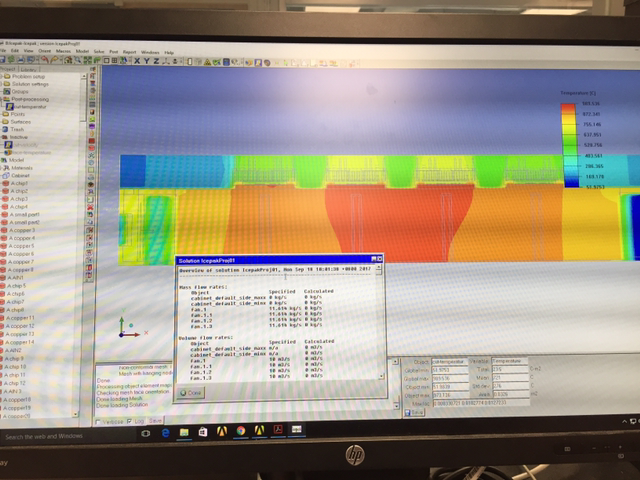Image resolution: width=640 pixels, height=480 pixels.
Task: Click the Home position house icon
Action: click(68, 60)
